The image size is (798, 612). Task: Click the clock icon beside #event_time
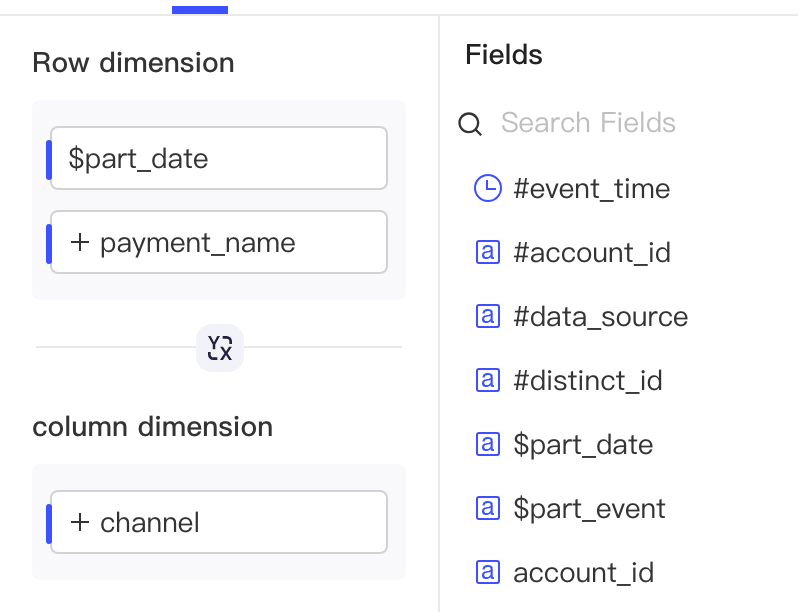(x=488, y=188)
